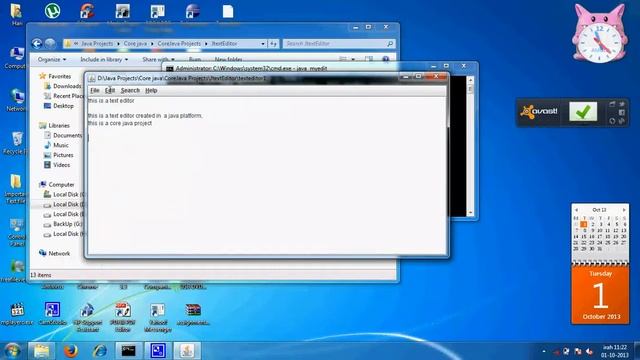Click Core java in address breadcrumb

pos(135,44)
